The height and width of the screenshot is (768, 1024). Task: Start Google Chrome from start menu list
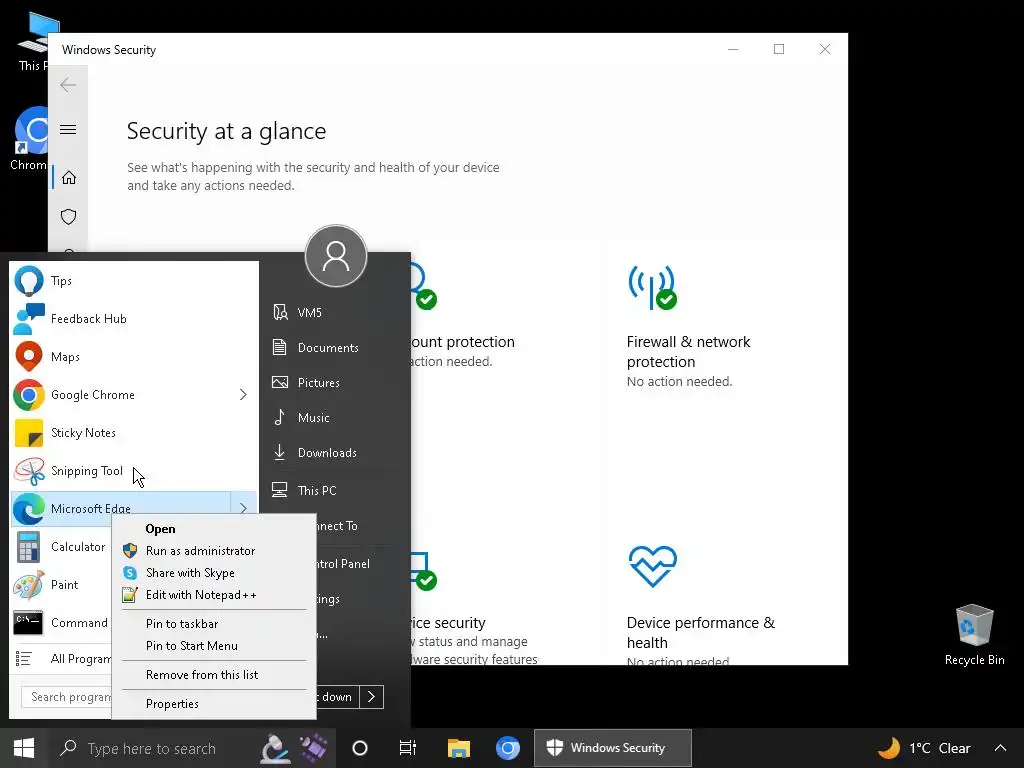point(121,394)
